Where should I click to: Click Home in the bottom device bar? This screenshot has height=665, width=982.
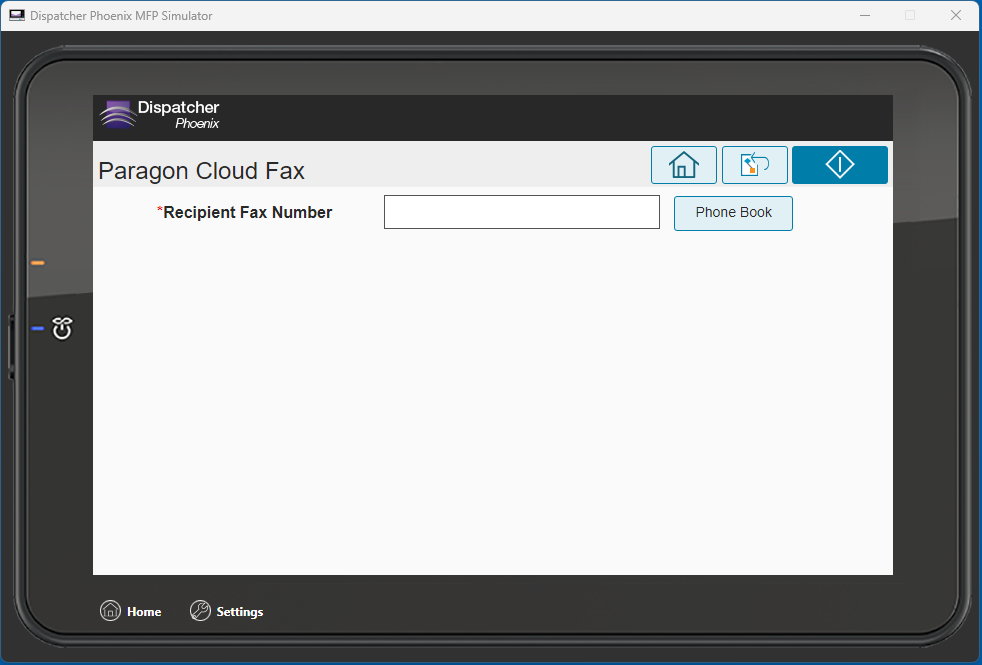point(131,611)
